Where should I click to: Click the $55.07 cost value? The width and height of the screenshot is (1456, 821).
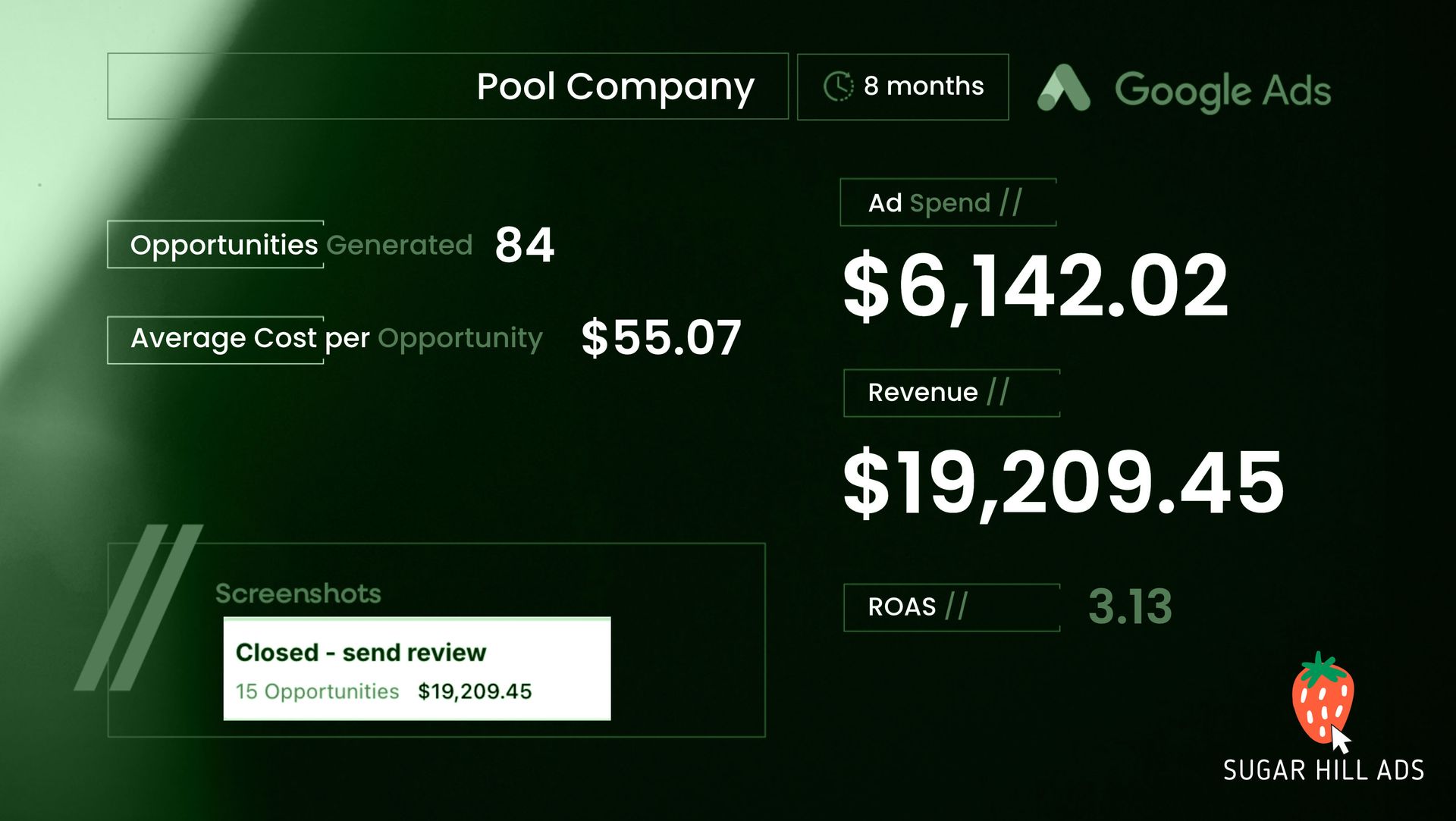[661, 338]
